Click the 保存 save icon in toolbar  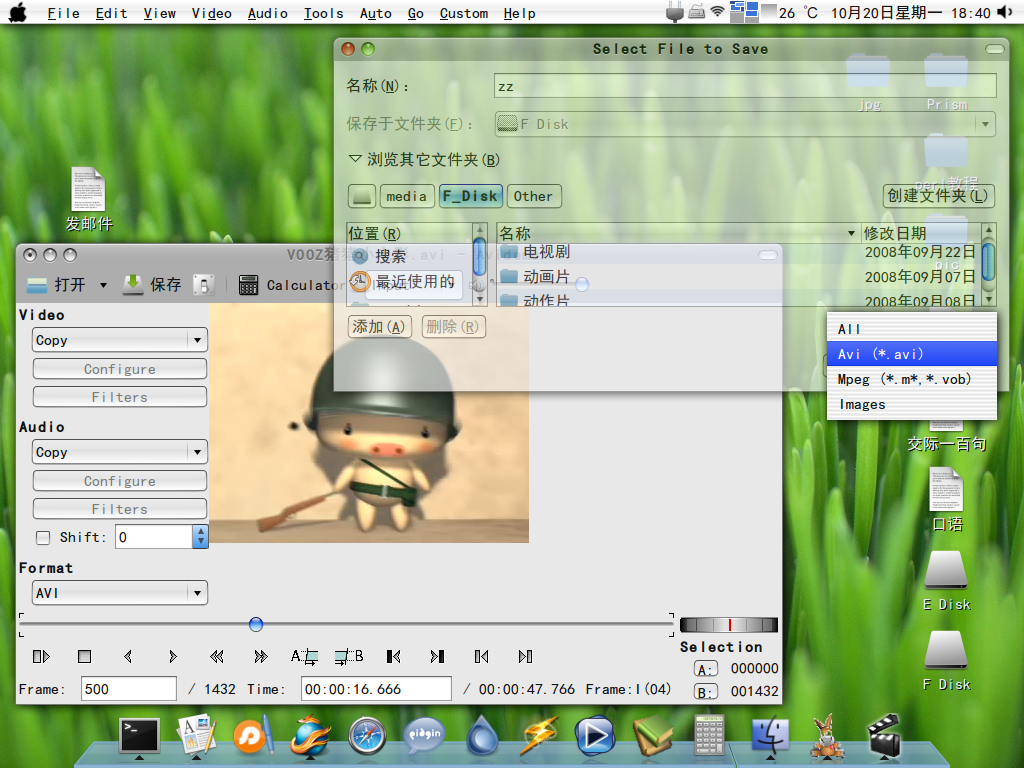[133, 285]
